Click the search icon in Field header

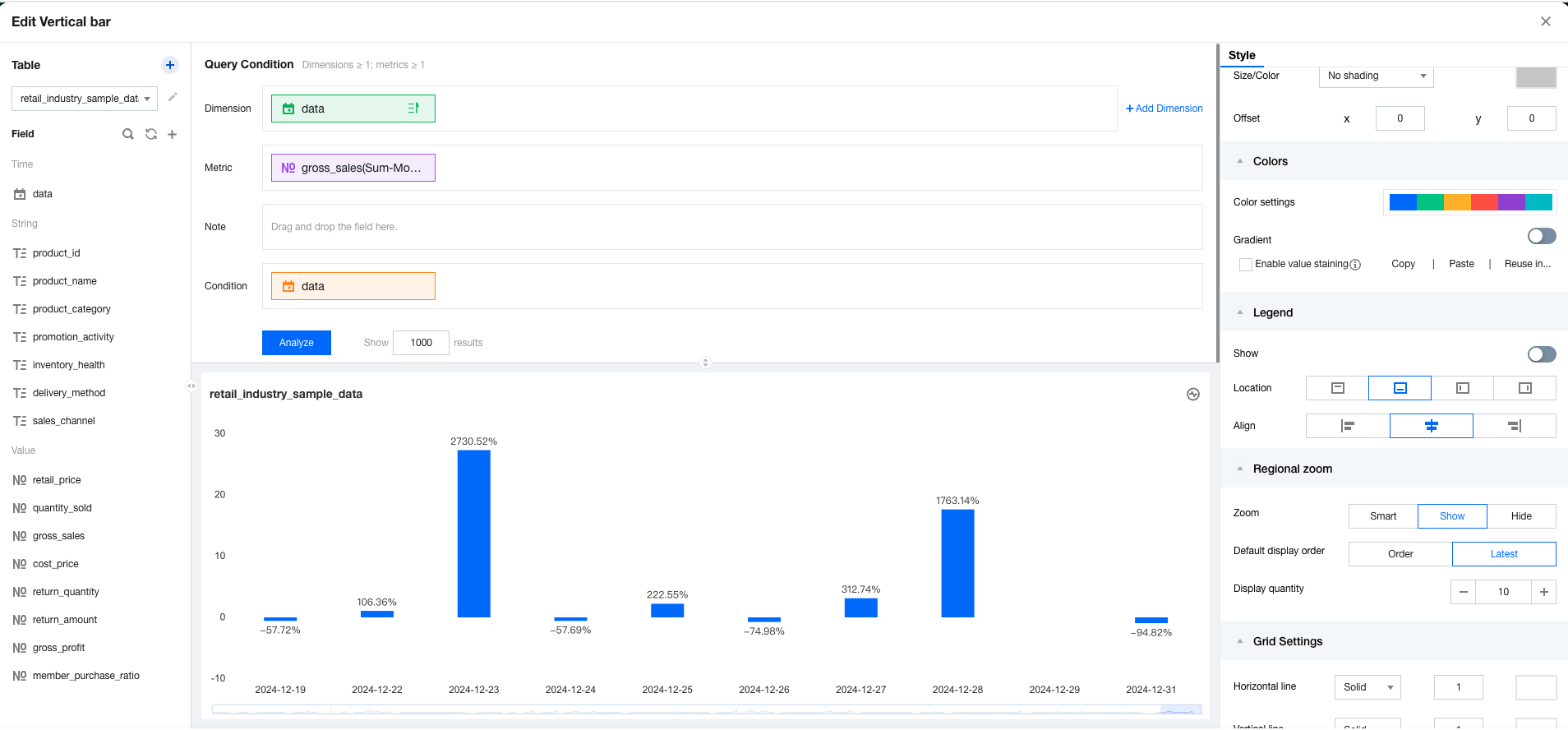point(128,134)
